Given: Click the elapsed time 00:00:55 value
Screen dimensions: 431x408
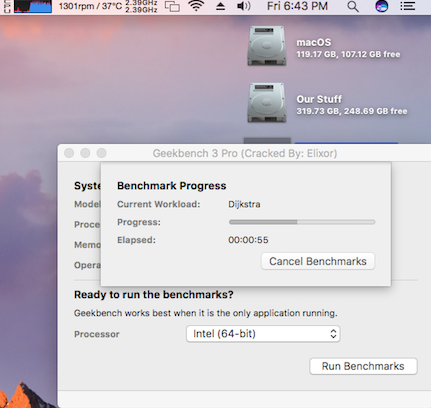Looking at the screenshot, I should point(248,240).
